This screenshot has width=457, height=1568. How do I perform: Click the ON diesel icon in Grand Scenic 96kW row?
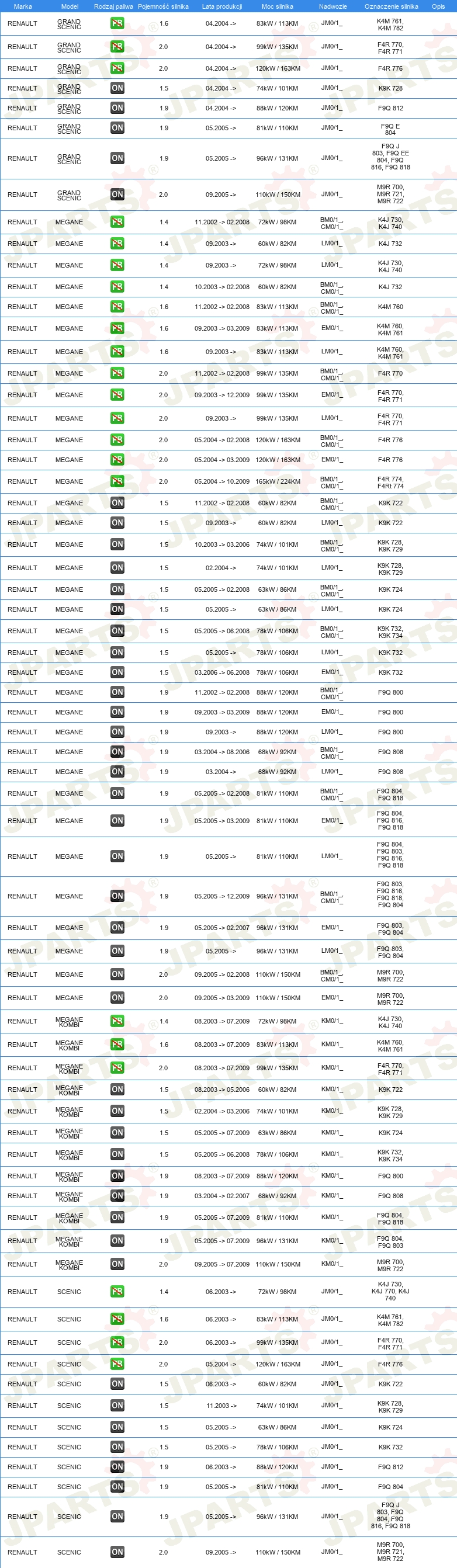click(x=117, y=158)
